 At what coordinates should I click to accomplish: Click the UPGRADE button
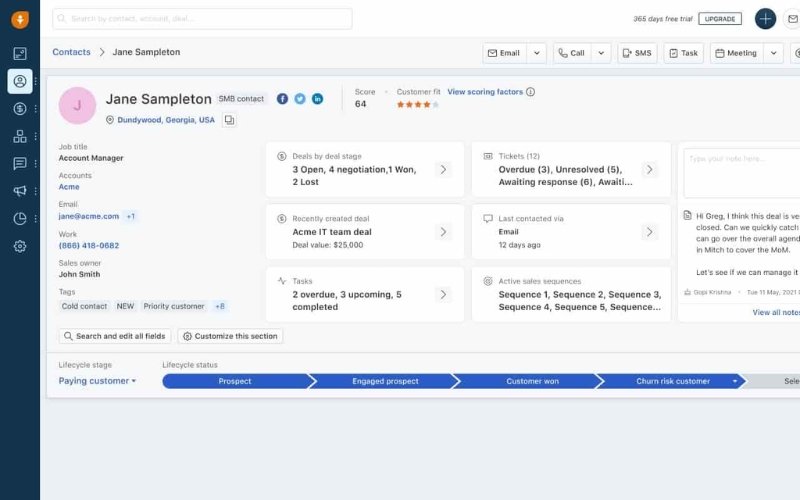pyautogui.click(x=719, y=19)
